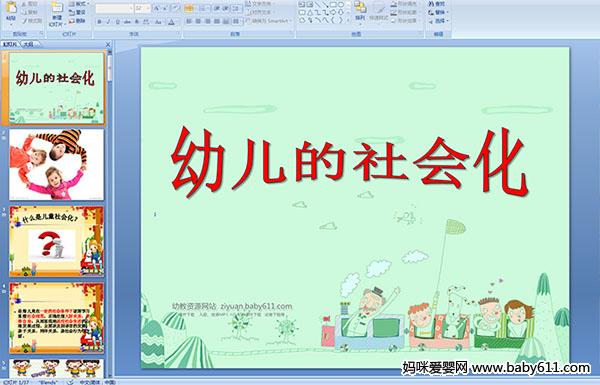Click the Arrange icon in the Drawing group
Screen dimensions: 600x385
[360, 11]
